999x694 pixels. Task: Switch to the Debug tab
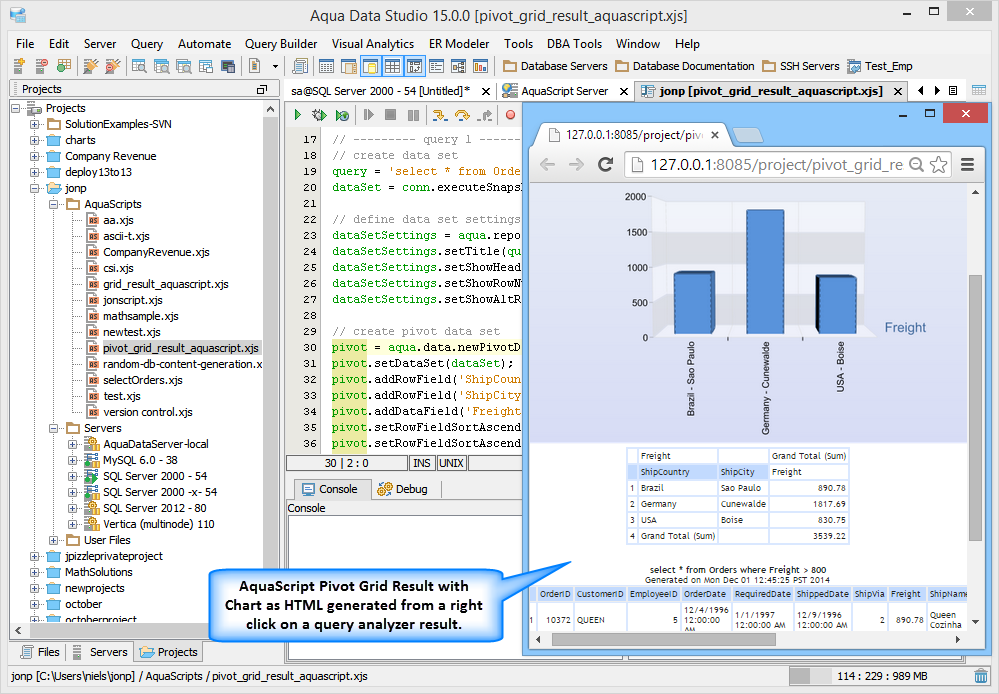403,489
